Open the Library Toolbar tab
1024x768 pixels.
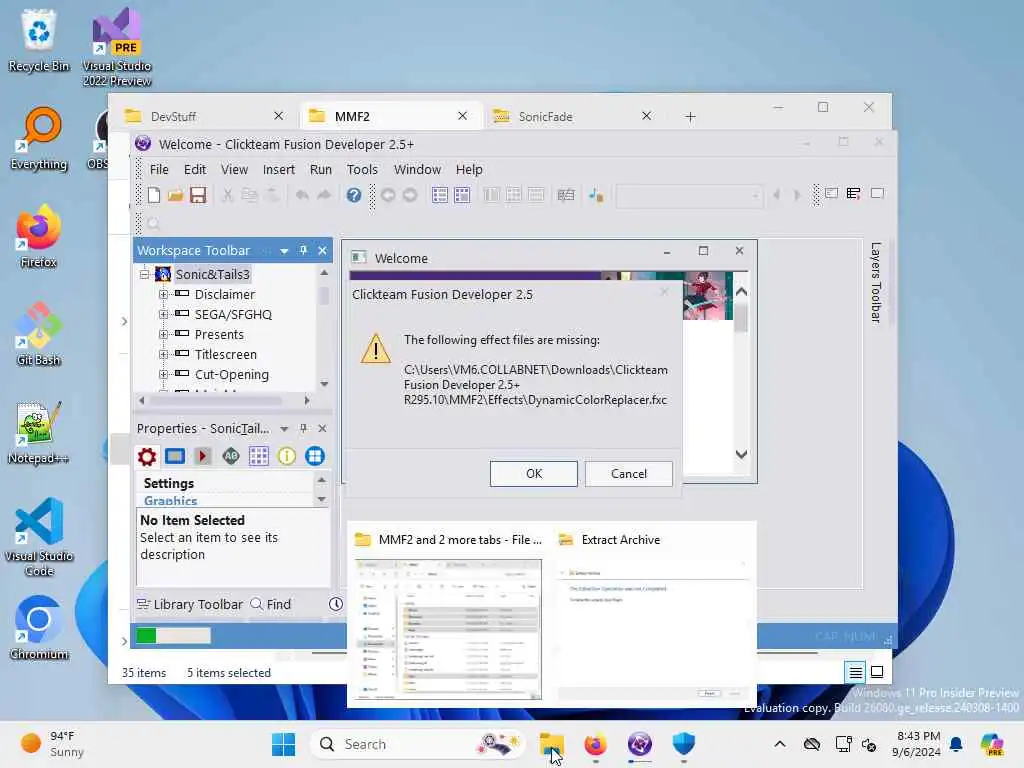(190, 604)
